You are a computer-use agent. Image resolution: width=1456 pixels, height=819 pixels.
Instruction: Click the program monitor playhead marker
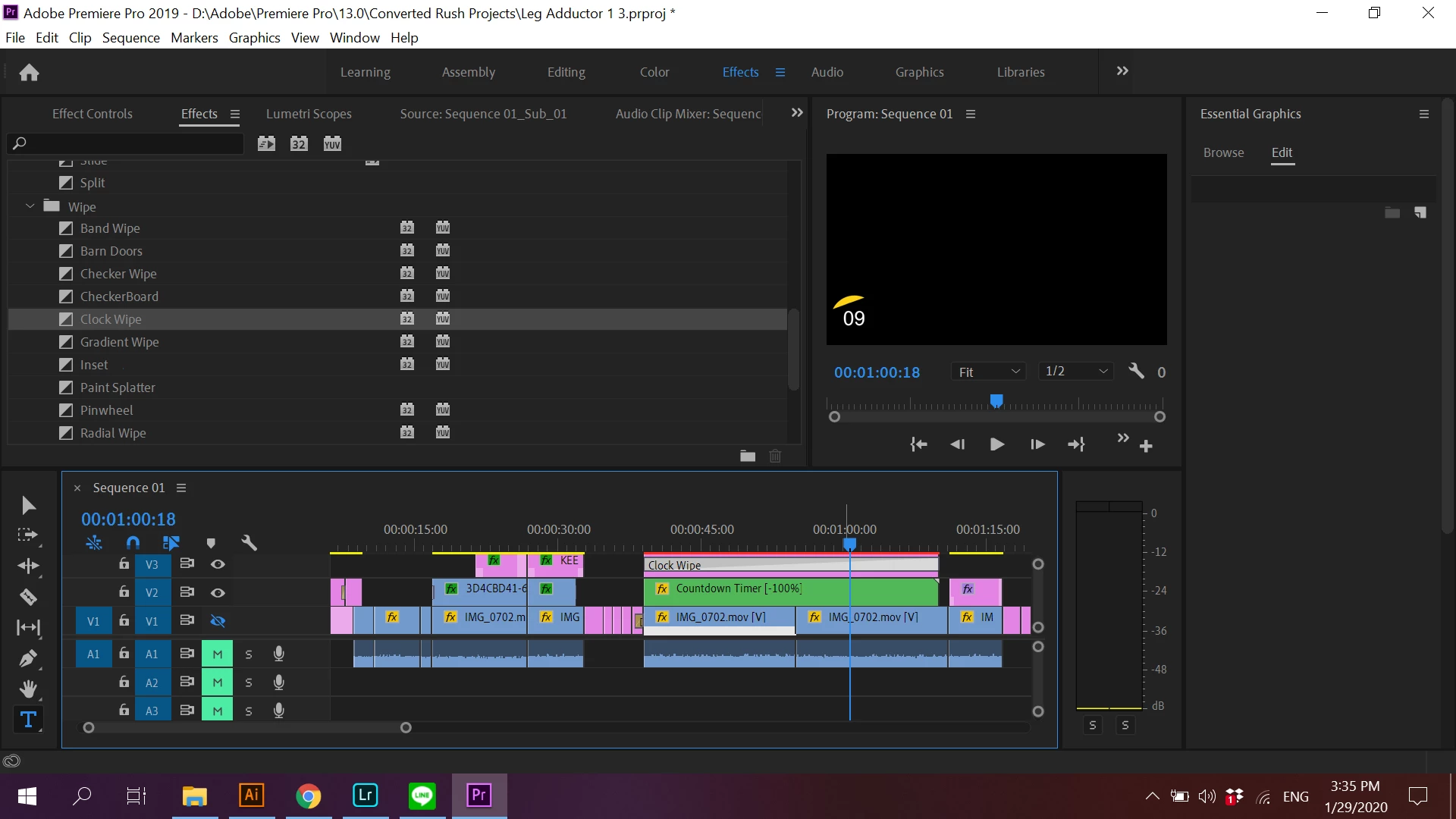(996, 400)
